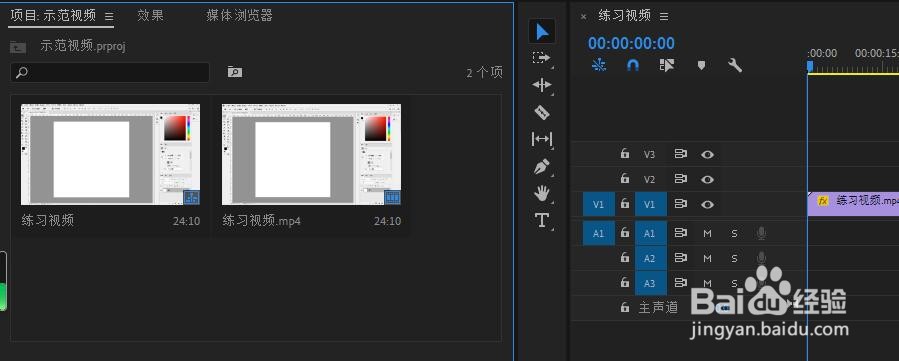Select the Hand tool
This screenshot has width=899, height=361.
[541, 194]
